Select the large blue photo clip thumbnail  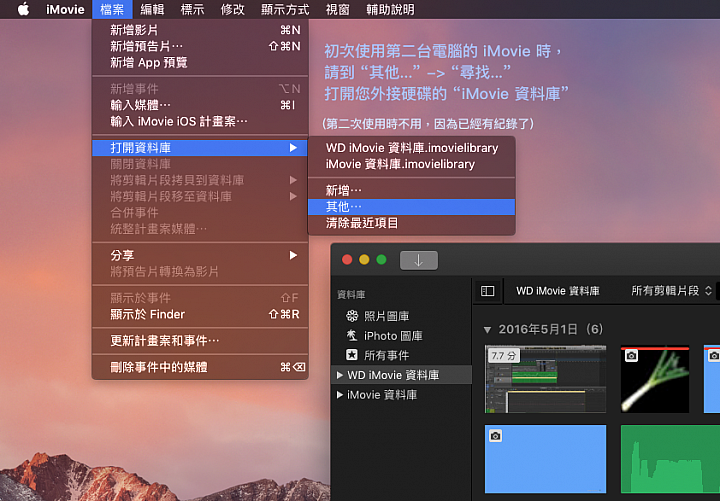[546, 459]
